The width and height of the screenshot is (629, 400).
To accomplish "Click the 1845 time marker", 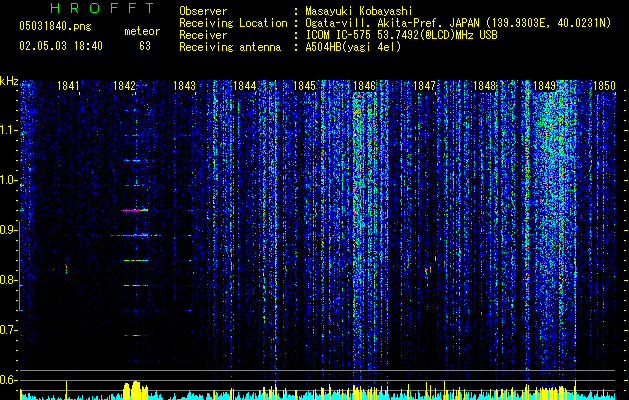I will [x=304, y=85].
